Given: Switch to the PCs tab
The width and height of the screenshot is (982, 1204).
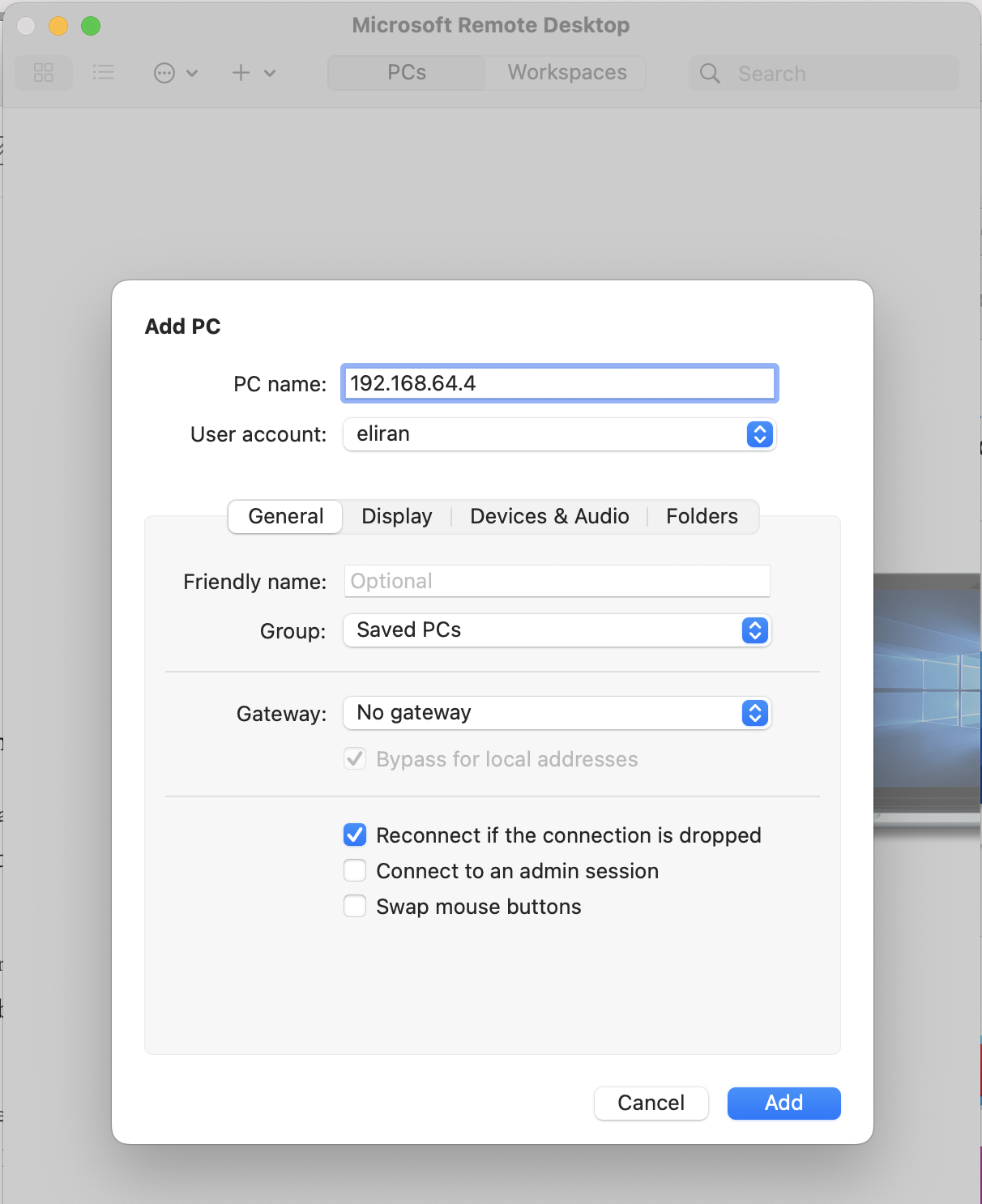Looking at the screenshot, I should [407, 73].
